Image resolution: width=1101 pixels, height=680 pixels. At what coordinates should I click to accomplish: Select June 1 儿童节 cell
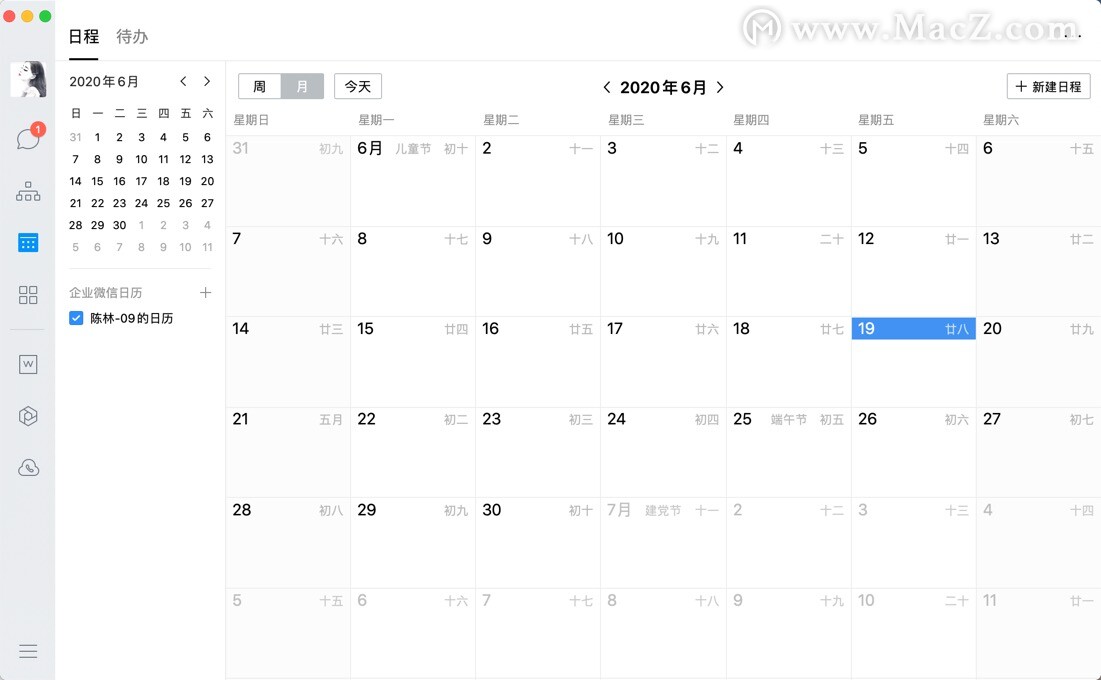click(x=413, y=181)
